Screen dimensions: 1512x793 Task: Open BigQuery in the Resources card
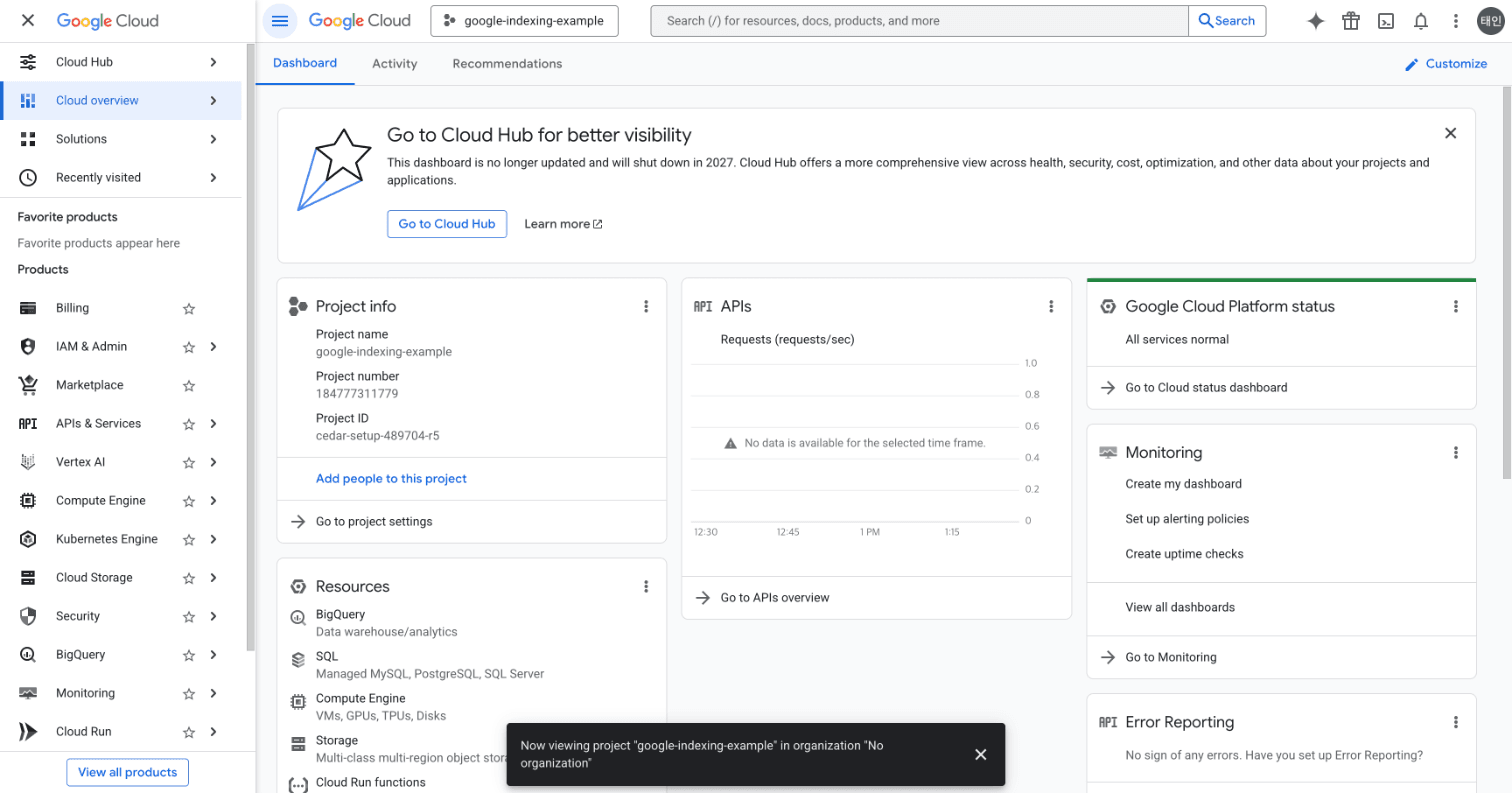click(340, 615)
